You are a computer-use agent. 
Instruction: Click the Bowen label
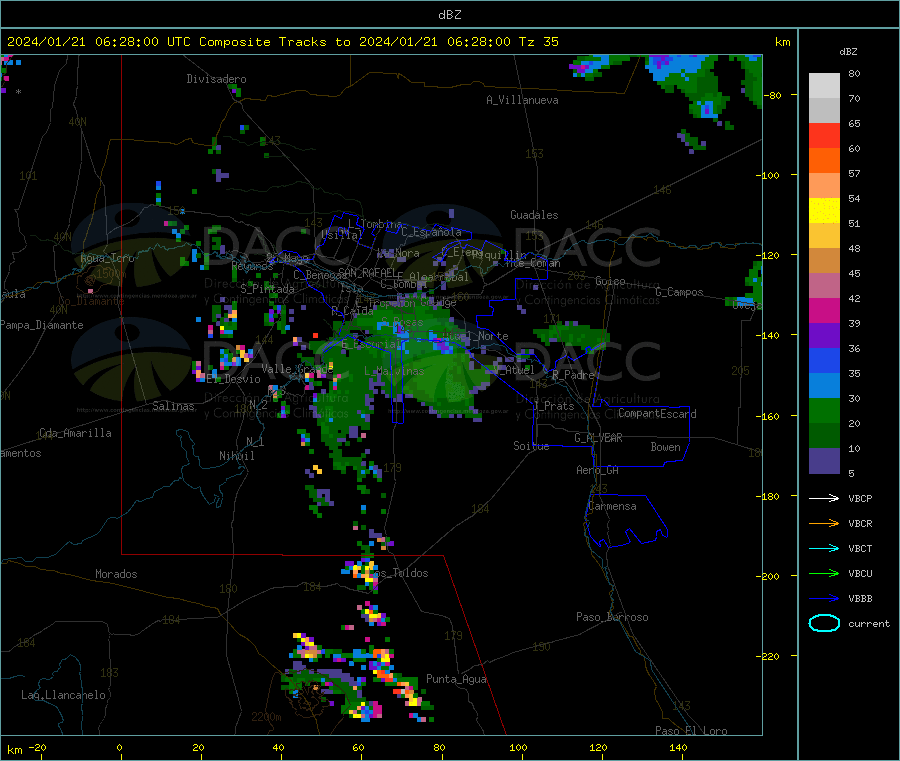[666, 447]
